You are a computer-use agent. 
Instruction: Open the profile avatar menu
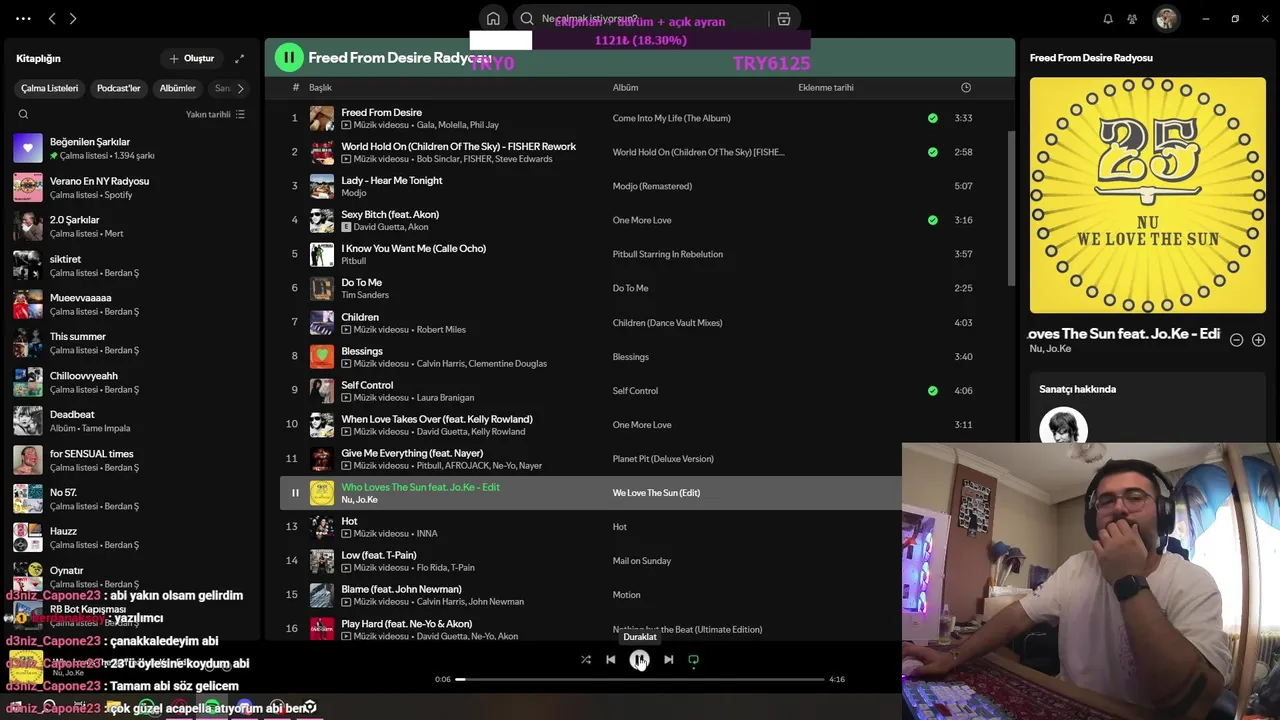1166,18
